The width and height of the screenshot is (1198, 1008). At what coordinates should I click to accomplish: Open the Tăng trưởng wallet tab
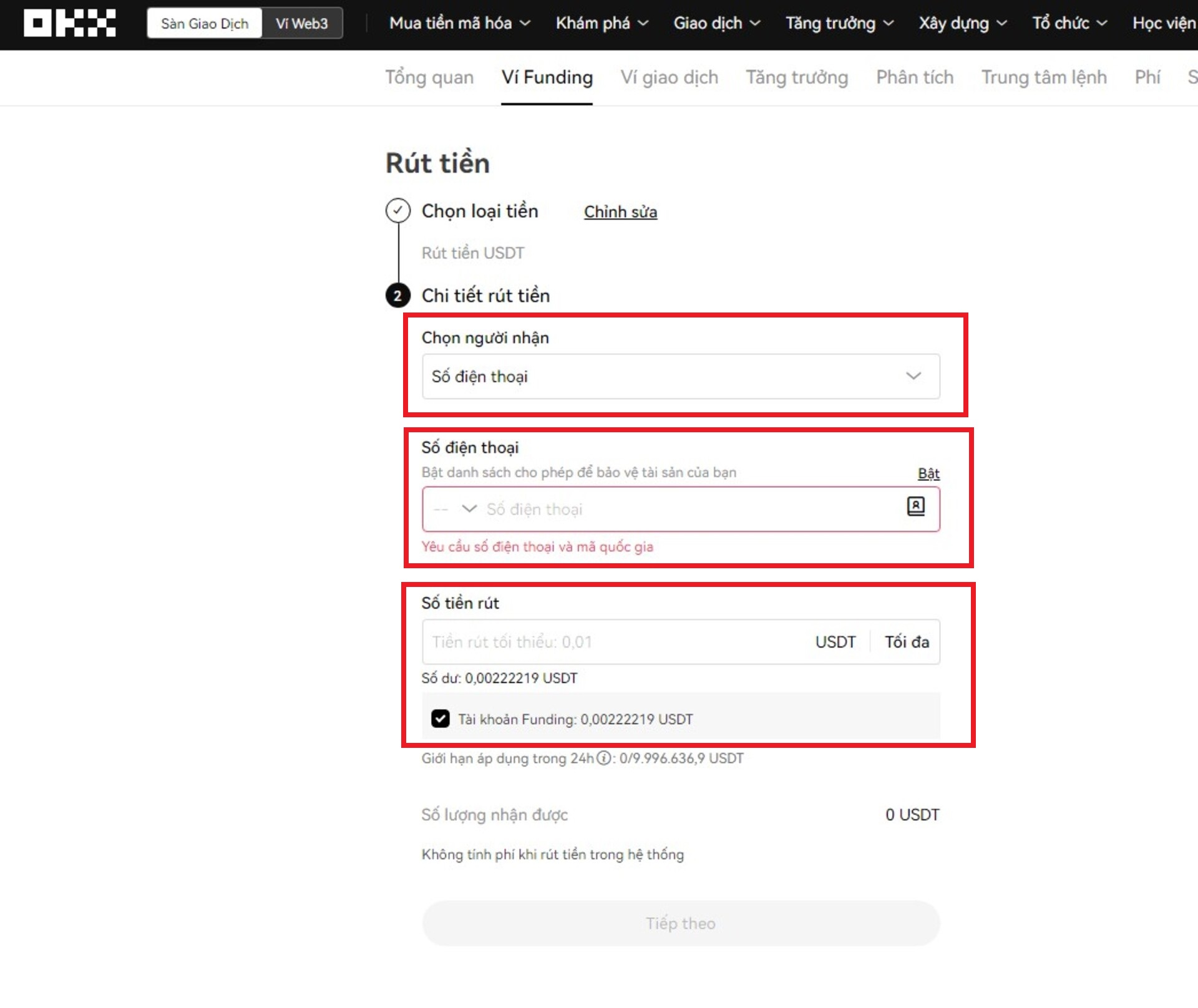coord(797,77)
